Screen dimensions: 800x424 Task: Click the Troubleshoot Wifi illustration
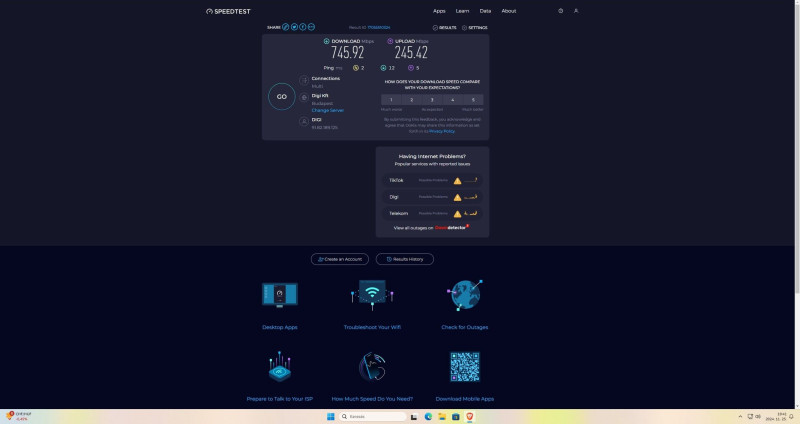[372, 295]
